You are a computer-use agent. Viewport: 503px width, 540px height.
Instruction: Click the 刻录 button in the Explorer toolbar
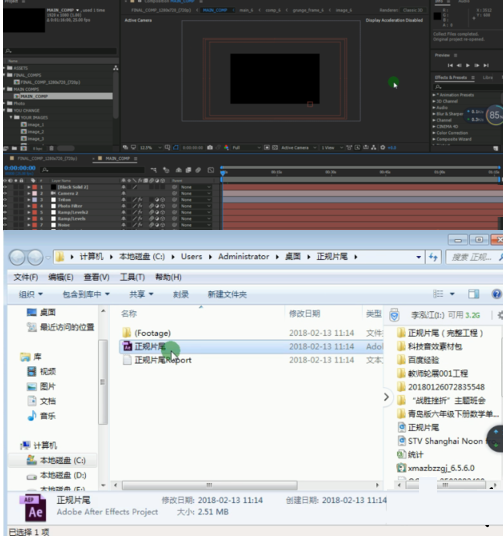pos(181,294)
